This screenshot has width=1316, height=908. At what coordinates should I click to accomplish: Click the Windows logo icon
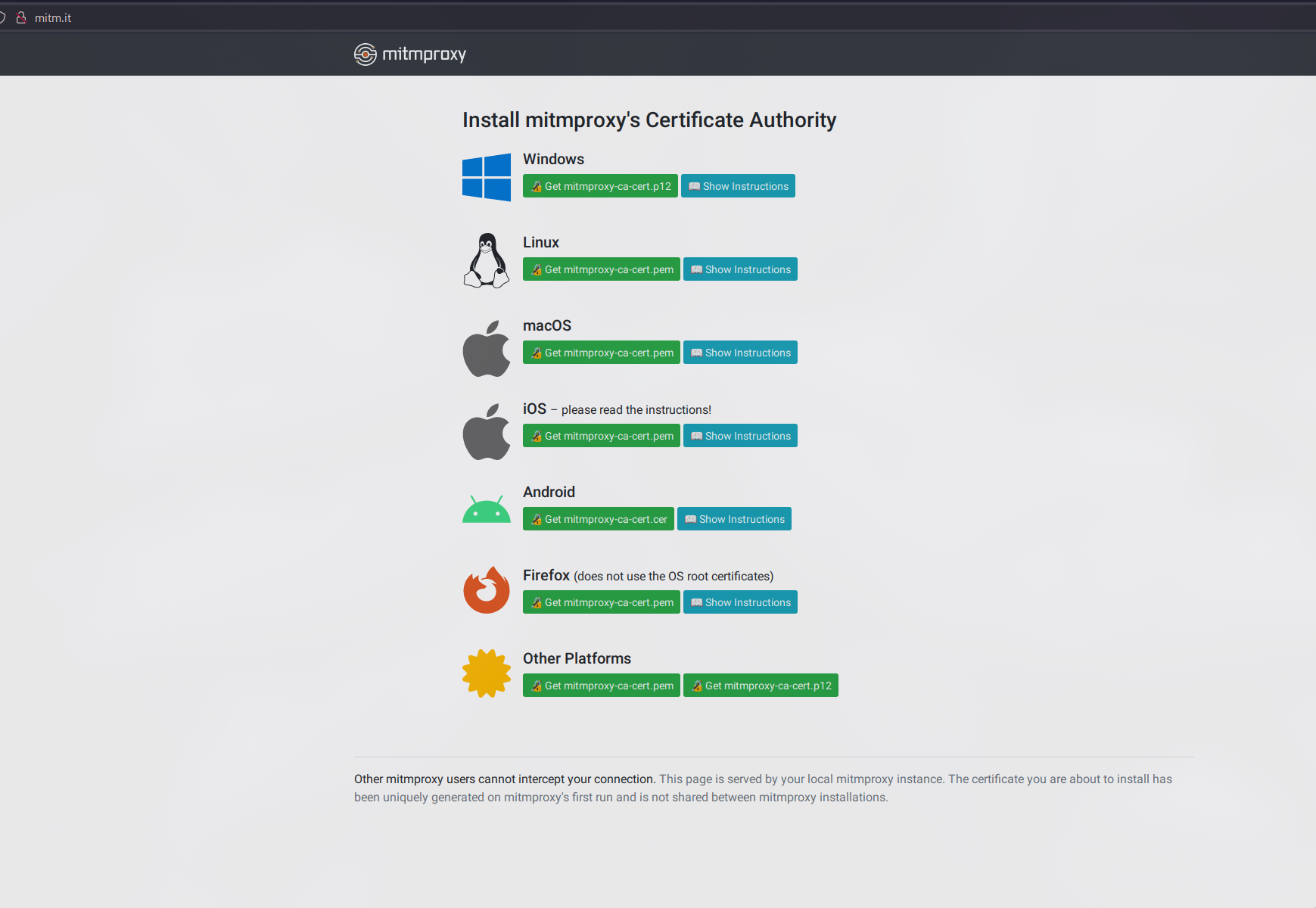tap(486, 177)
